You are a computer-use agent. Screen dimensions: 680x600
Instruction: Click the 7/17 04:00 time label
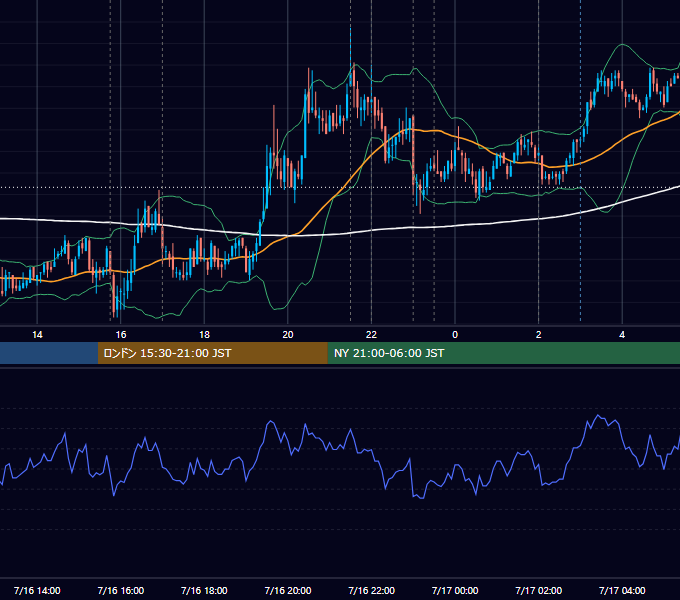pos(622,590)
